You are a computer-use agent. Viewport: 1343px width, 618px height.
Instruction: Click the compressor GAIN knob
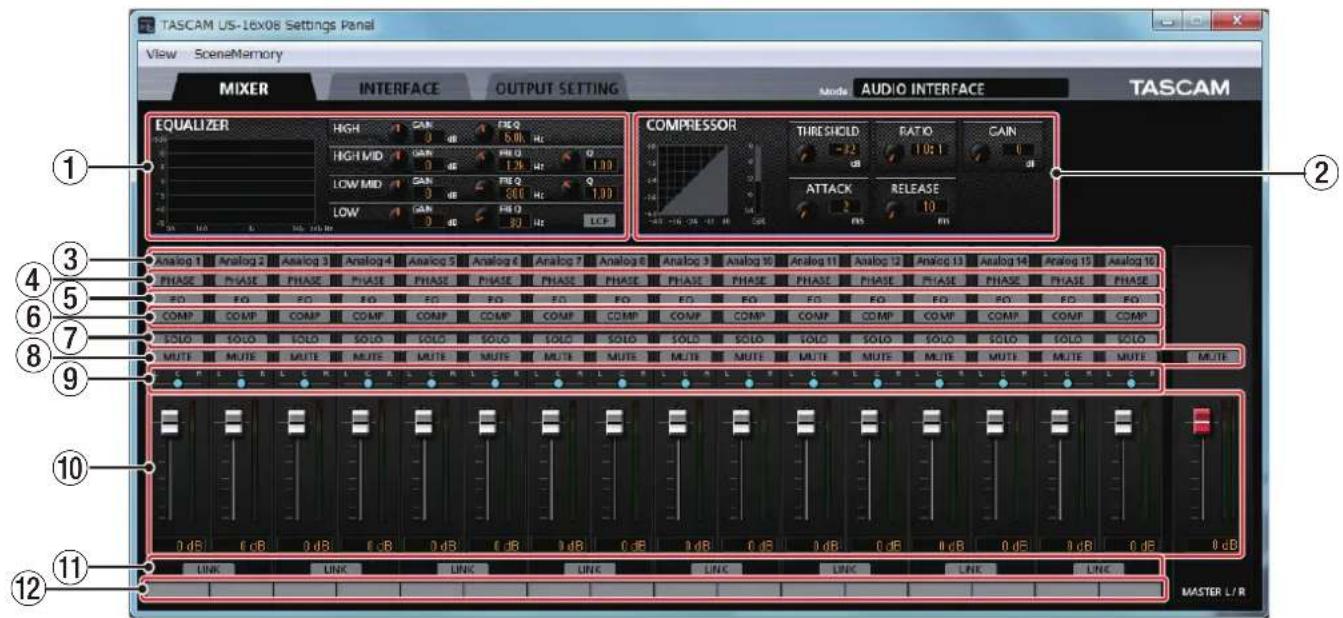(x=979, y=152)
